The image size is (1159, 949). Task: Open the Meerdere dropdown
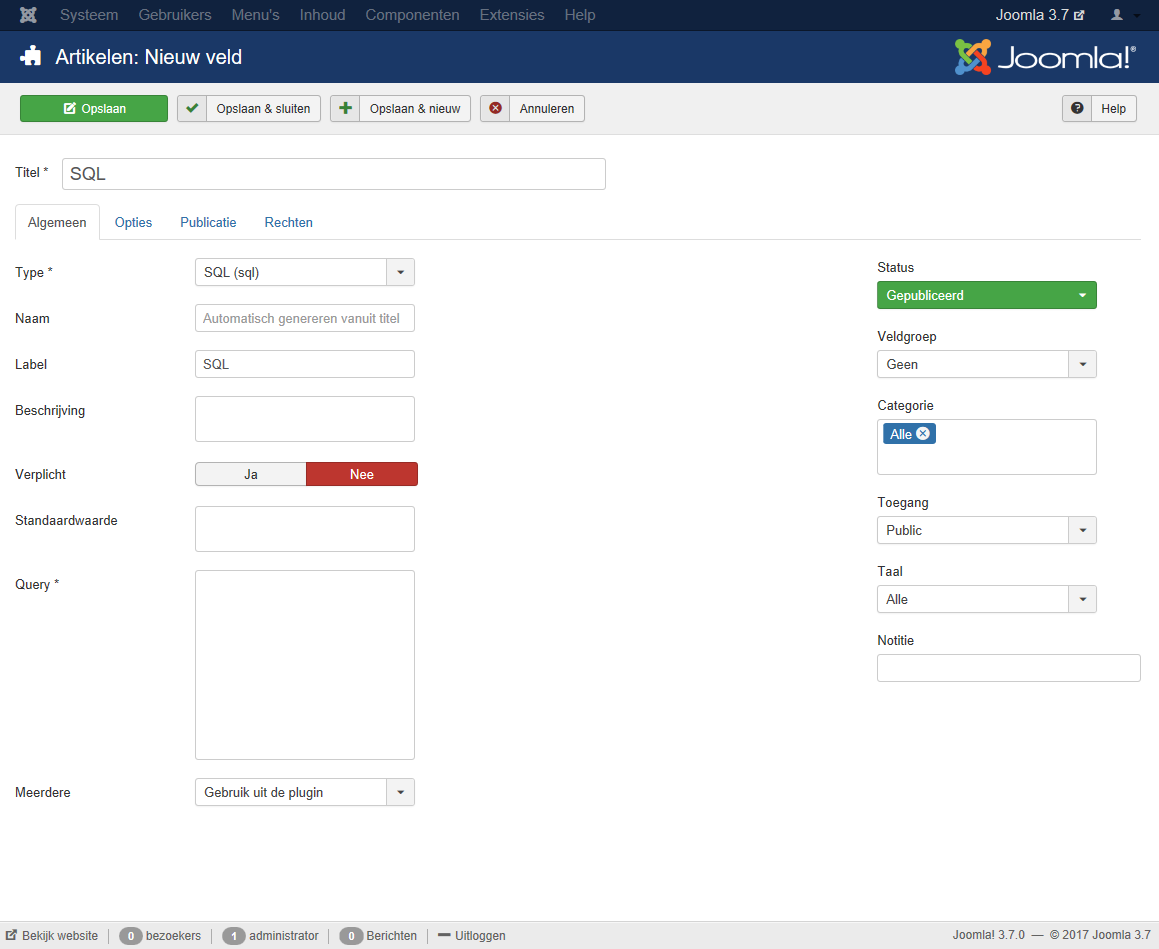304,792
